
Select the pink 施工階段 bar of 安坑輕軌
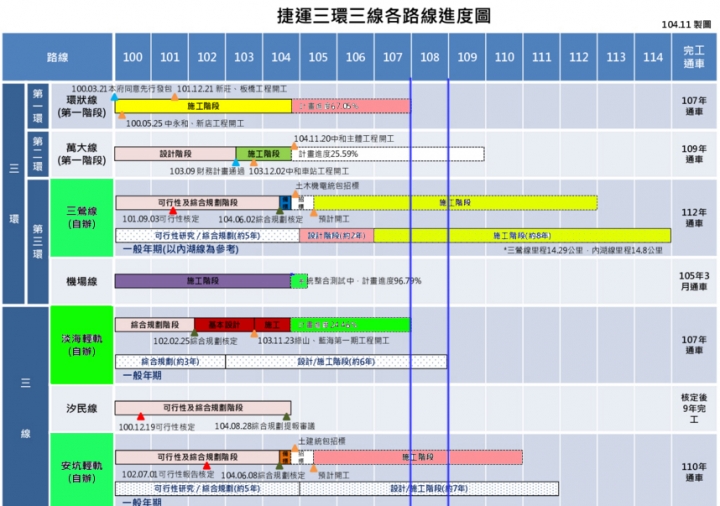click(418, 457)
